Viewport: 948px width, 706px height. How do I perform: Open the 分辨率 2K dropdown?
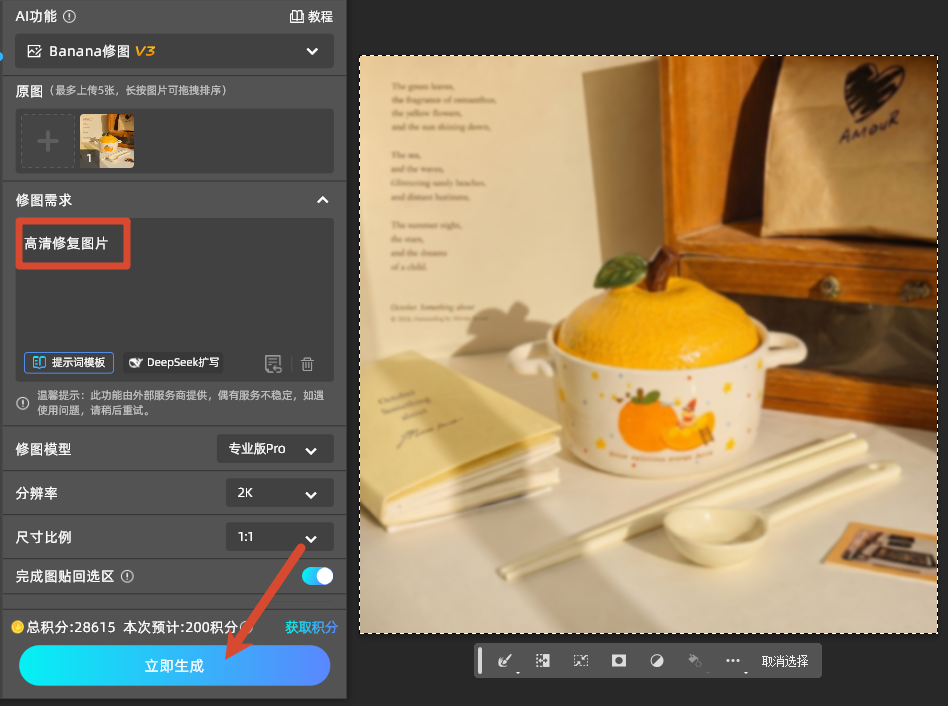tap(279, 493)
